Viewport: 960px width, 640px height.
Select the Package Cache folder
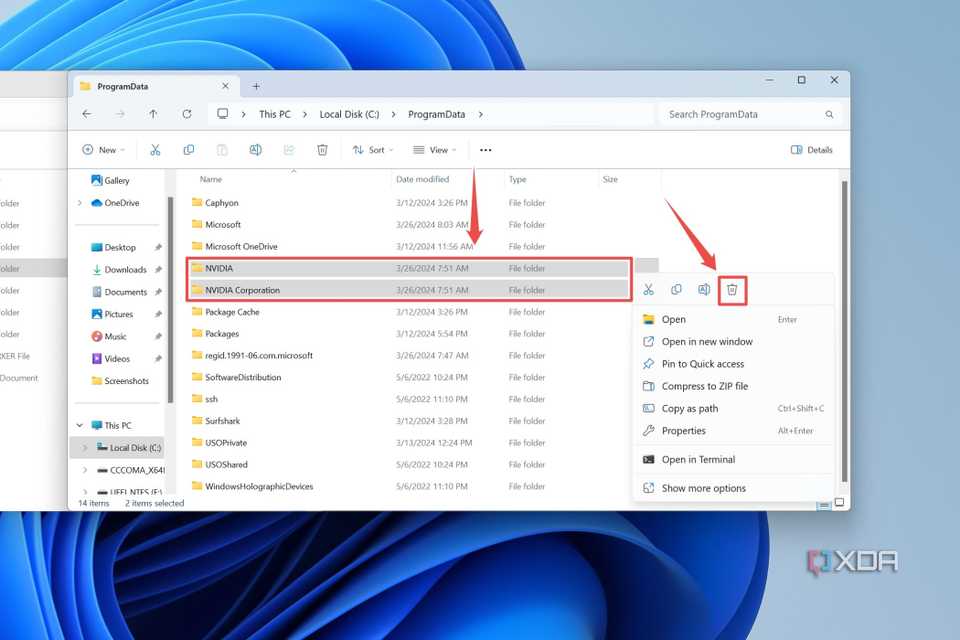232,312
